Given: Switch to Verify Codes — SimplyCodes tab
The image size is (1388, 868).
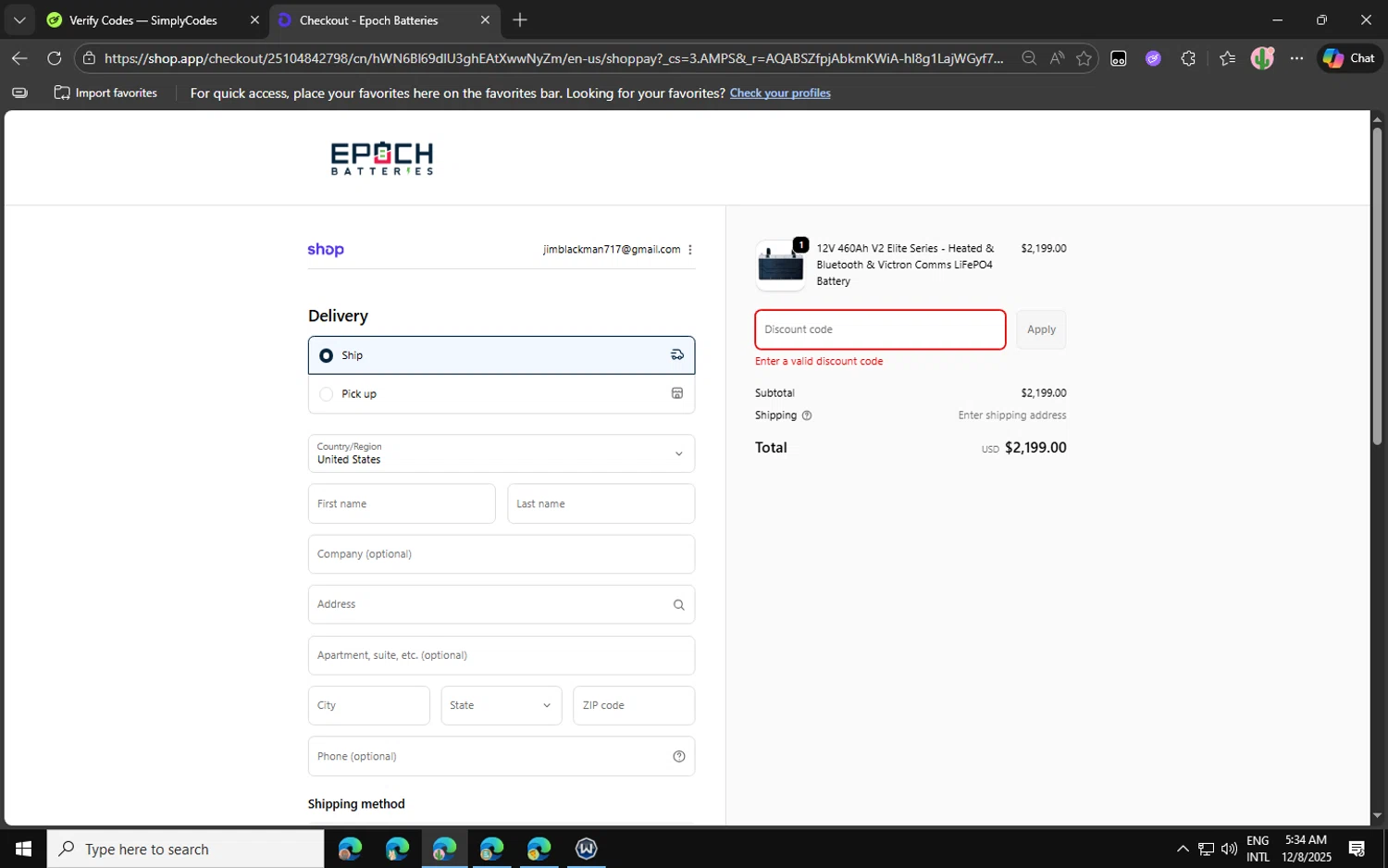Looking at the screenshot, I should 143,20.
